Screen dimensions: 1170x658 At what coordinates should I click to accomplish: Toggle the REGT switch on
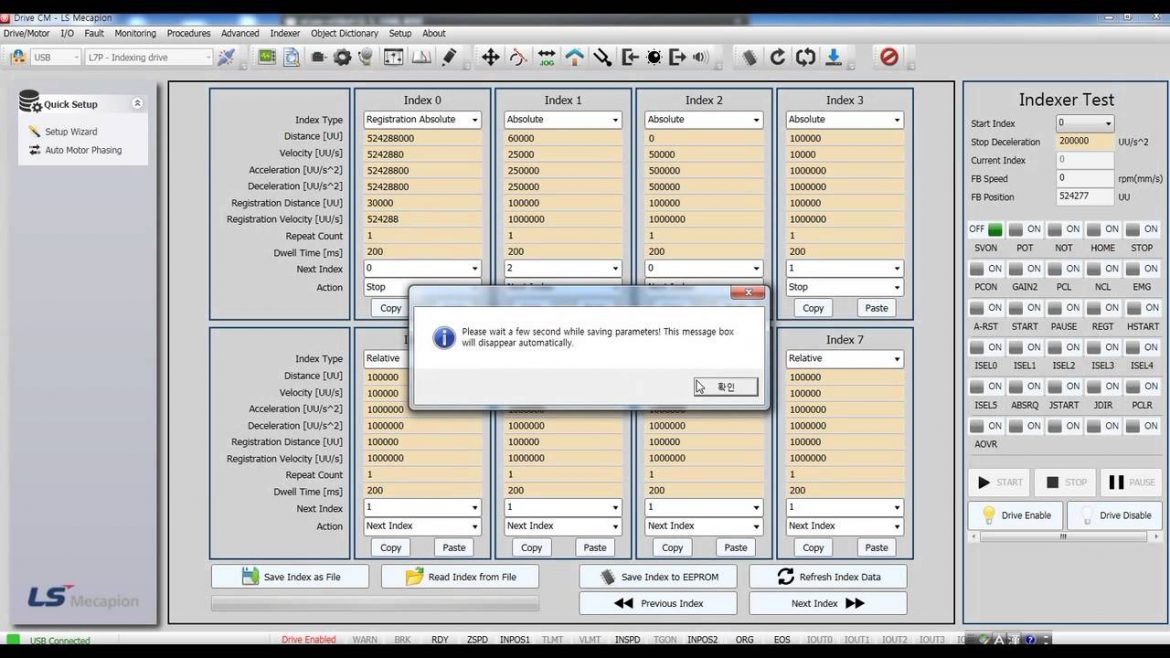1103,307
